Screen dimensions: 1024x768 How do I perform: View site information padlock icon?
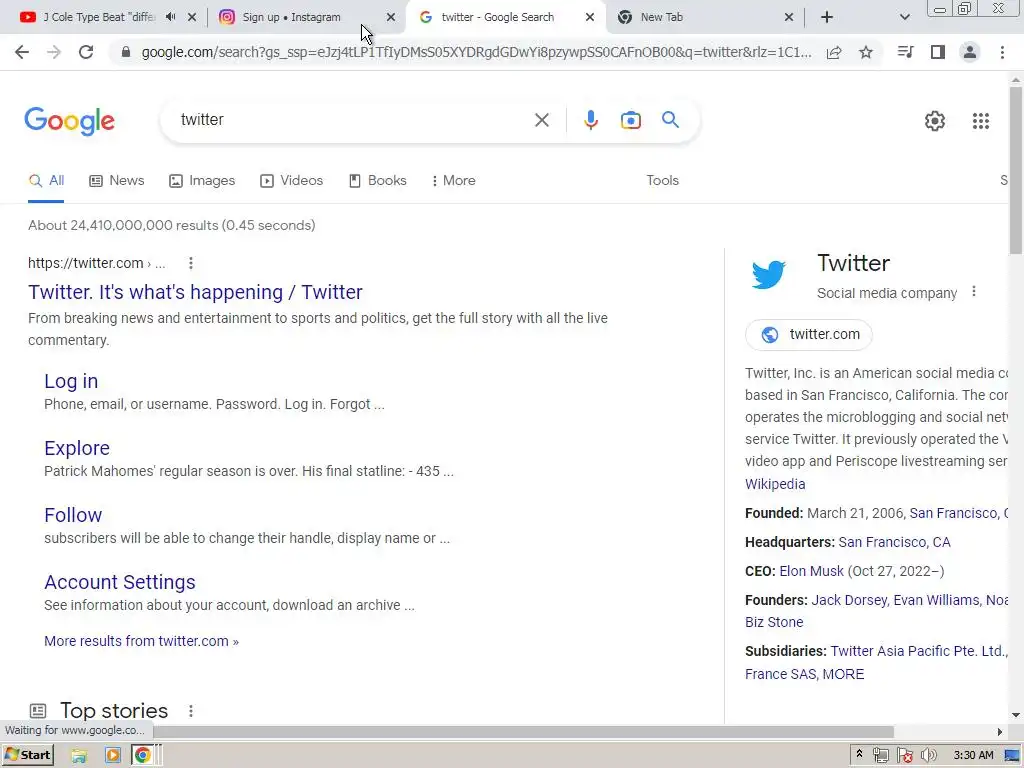point(126,52)
